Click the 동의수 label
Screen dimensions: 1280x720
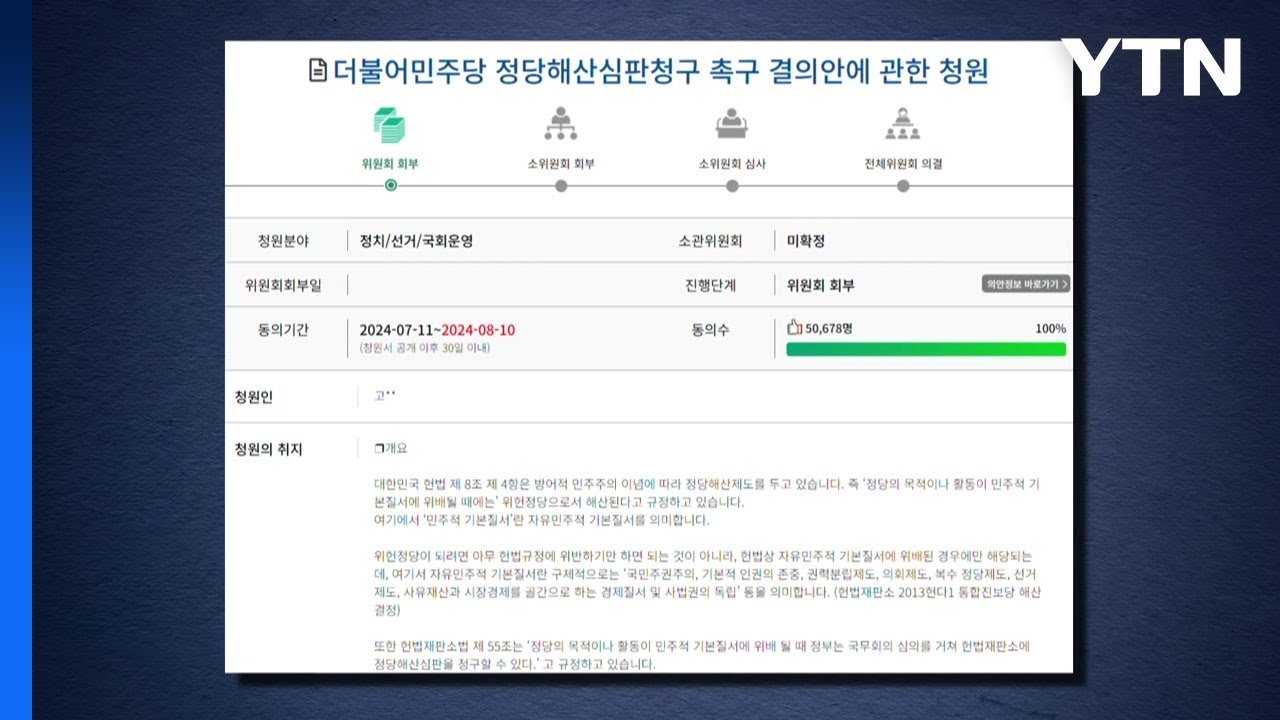[710, 329]
